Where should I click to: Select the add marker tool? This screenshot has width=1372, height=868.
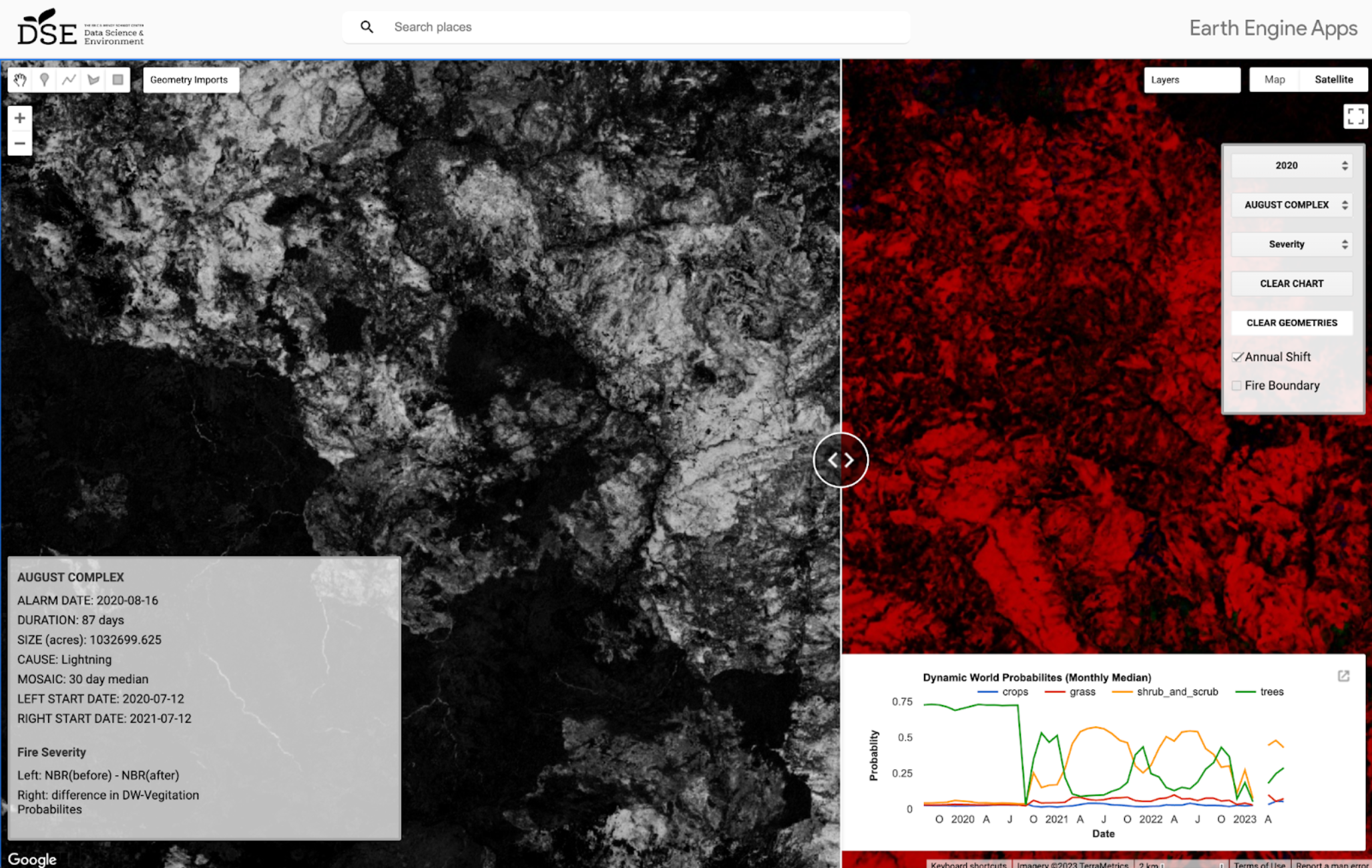point(45,80)
